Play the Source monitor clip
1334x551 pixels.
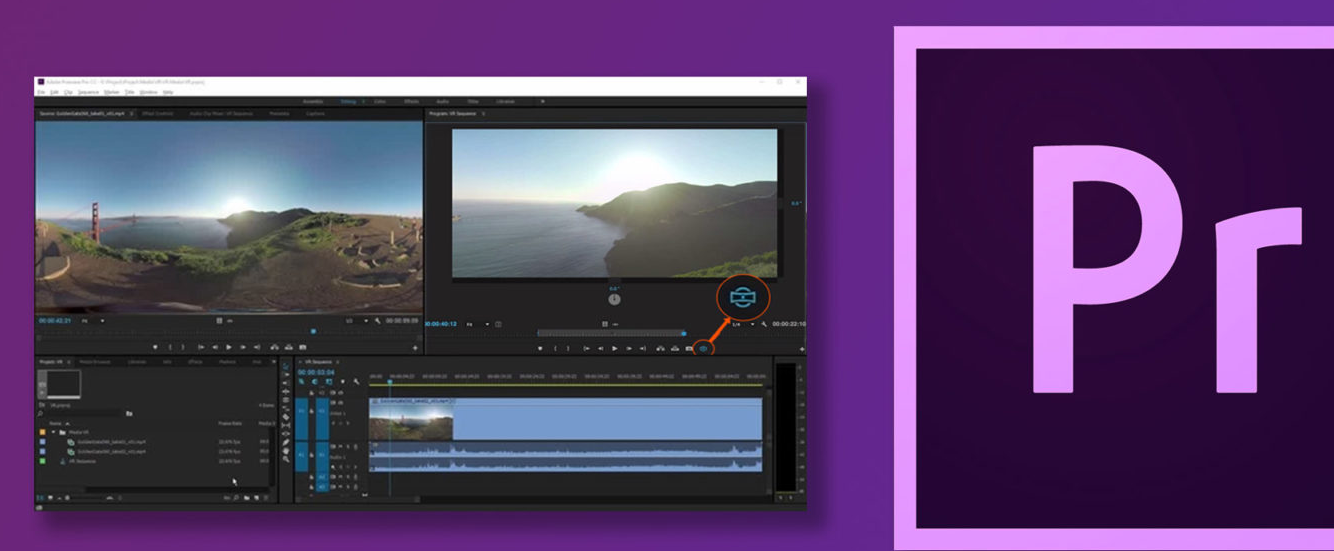(x=229, y=347)
